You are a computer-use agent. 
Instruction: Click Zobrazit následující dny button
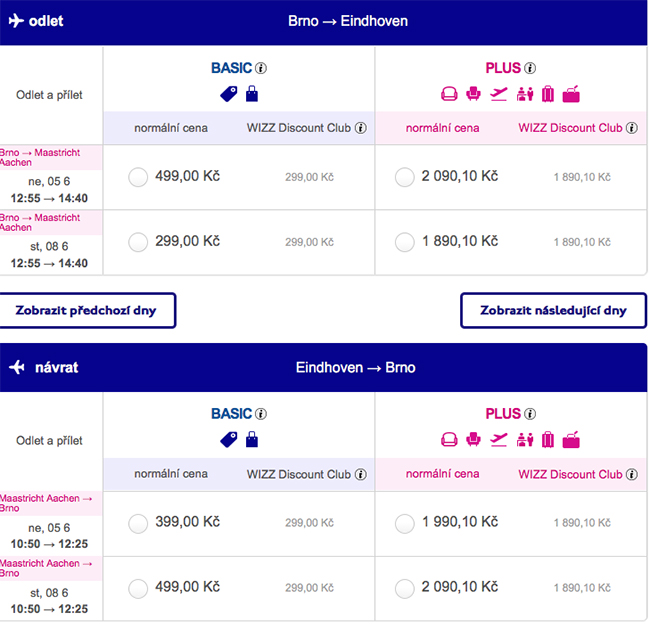(x=553, y=311)
